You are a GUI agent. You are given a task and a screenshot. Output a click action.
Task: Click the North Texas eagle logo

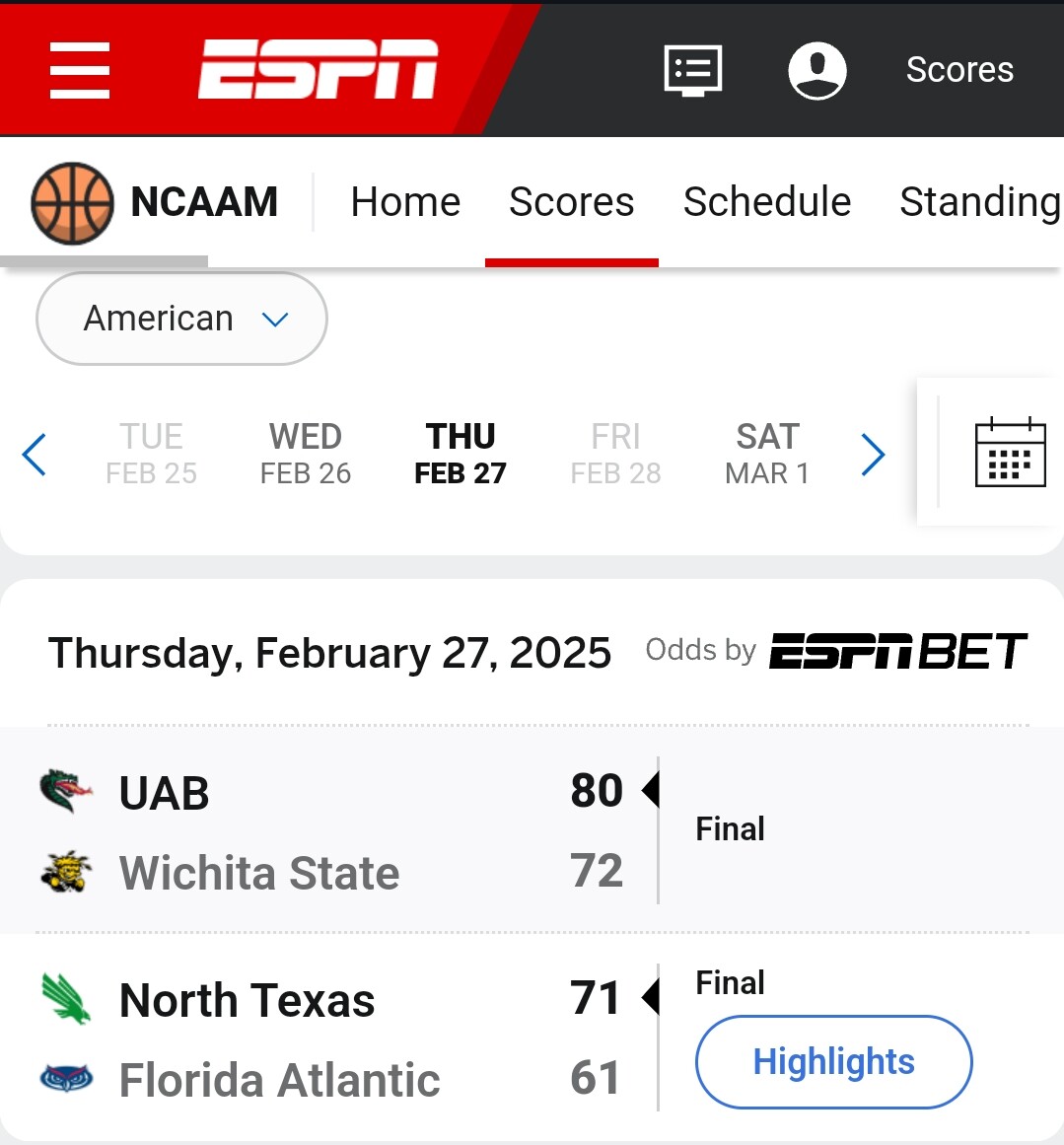tap(66, 998)
